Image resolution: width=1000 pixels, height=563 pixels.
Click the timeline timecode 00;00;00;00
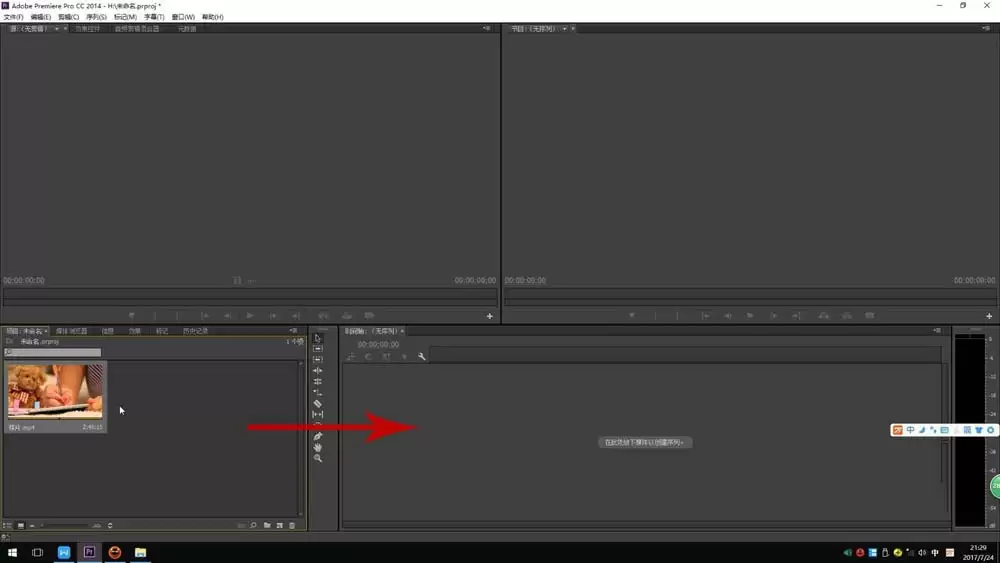378,344
